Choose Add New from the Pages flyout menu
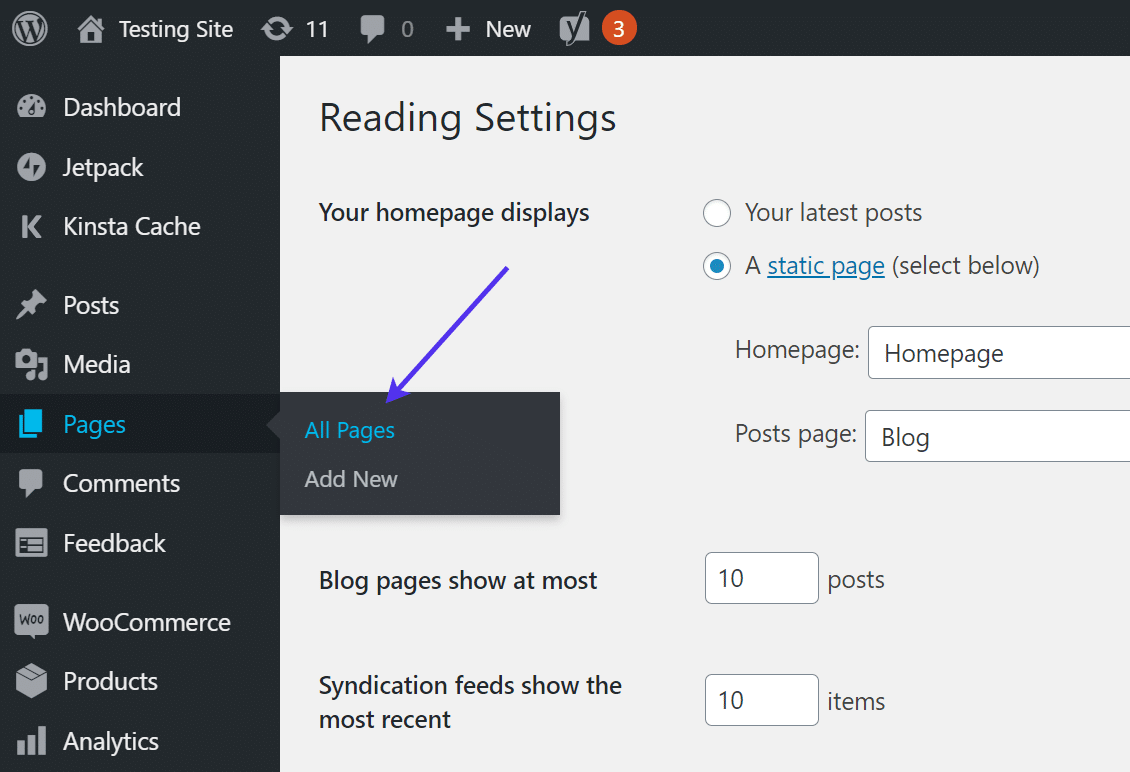This screenshot has width=1130, height=772. pyautogui.click(x=350, y=479)
